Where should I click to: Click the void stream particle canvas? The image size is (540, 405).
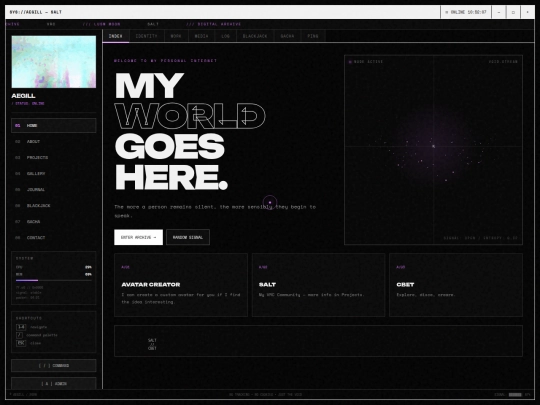(434, 150)
